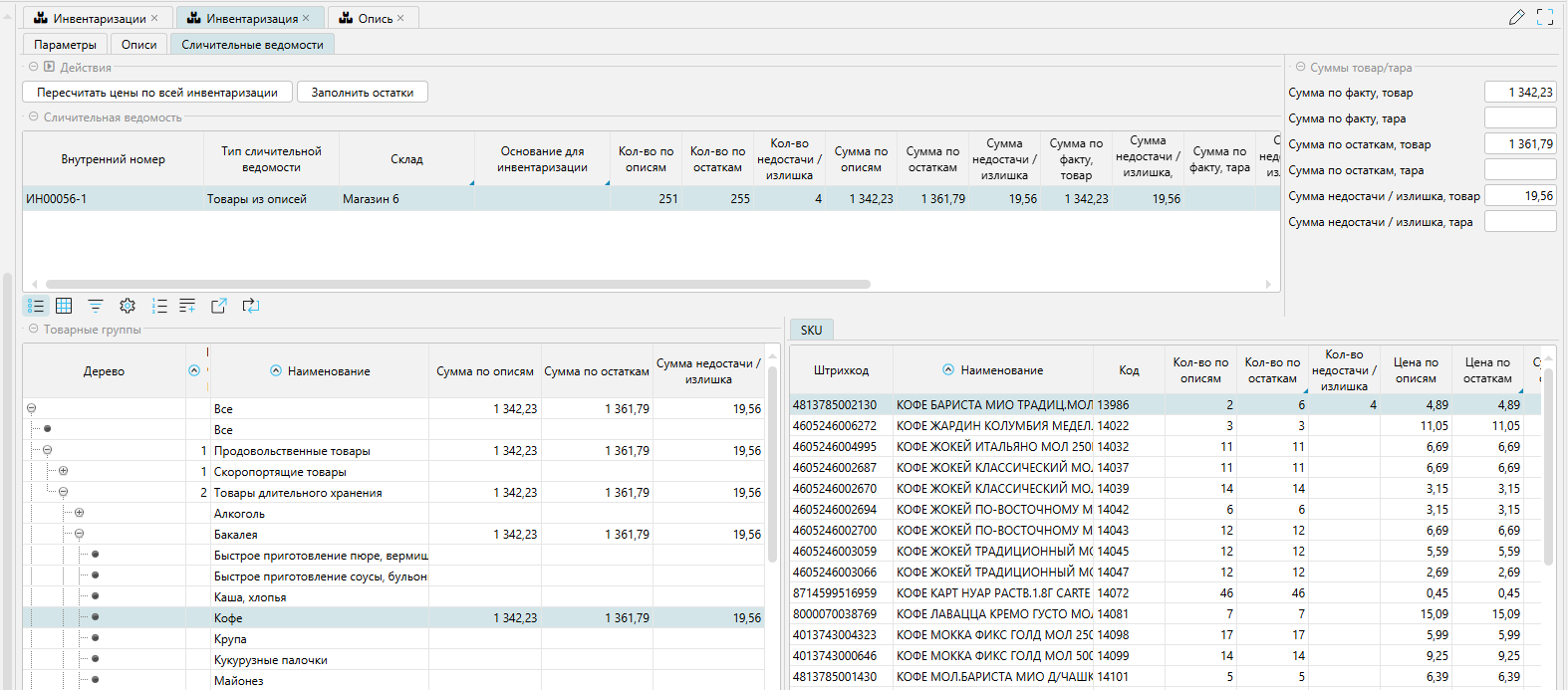Close the Опись tab
This screenshot has height=690, width=1568.
400,18
